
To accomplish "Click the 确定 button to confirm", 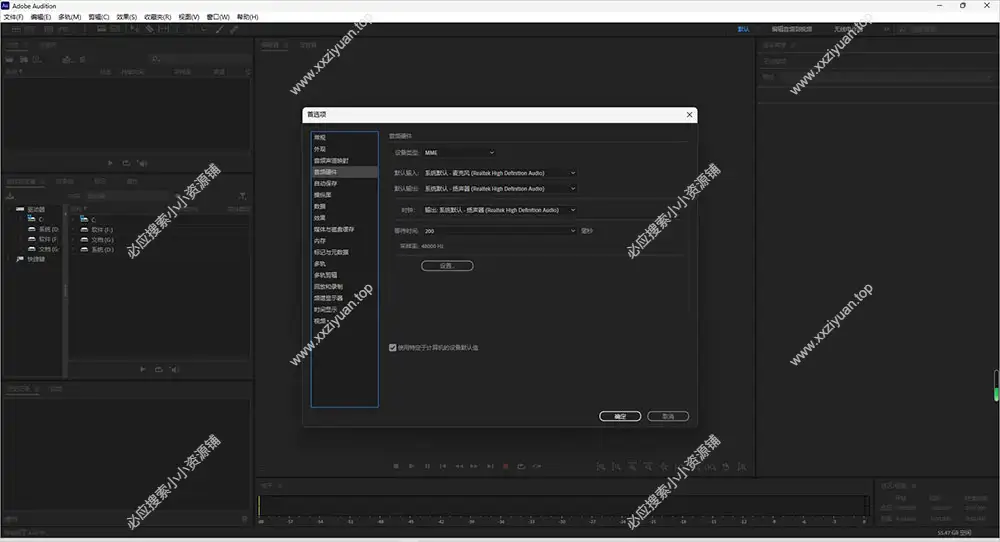I will [x=619, y=416].
